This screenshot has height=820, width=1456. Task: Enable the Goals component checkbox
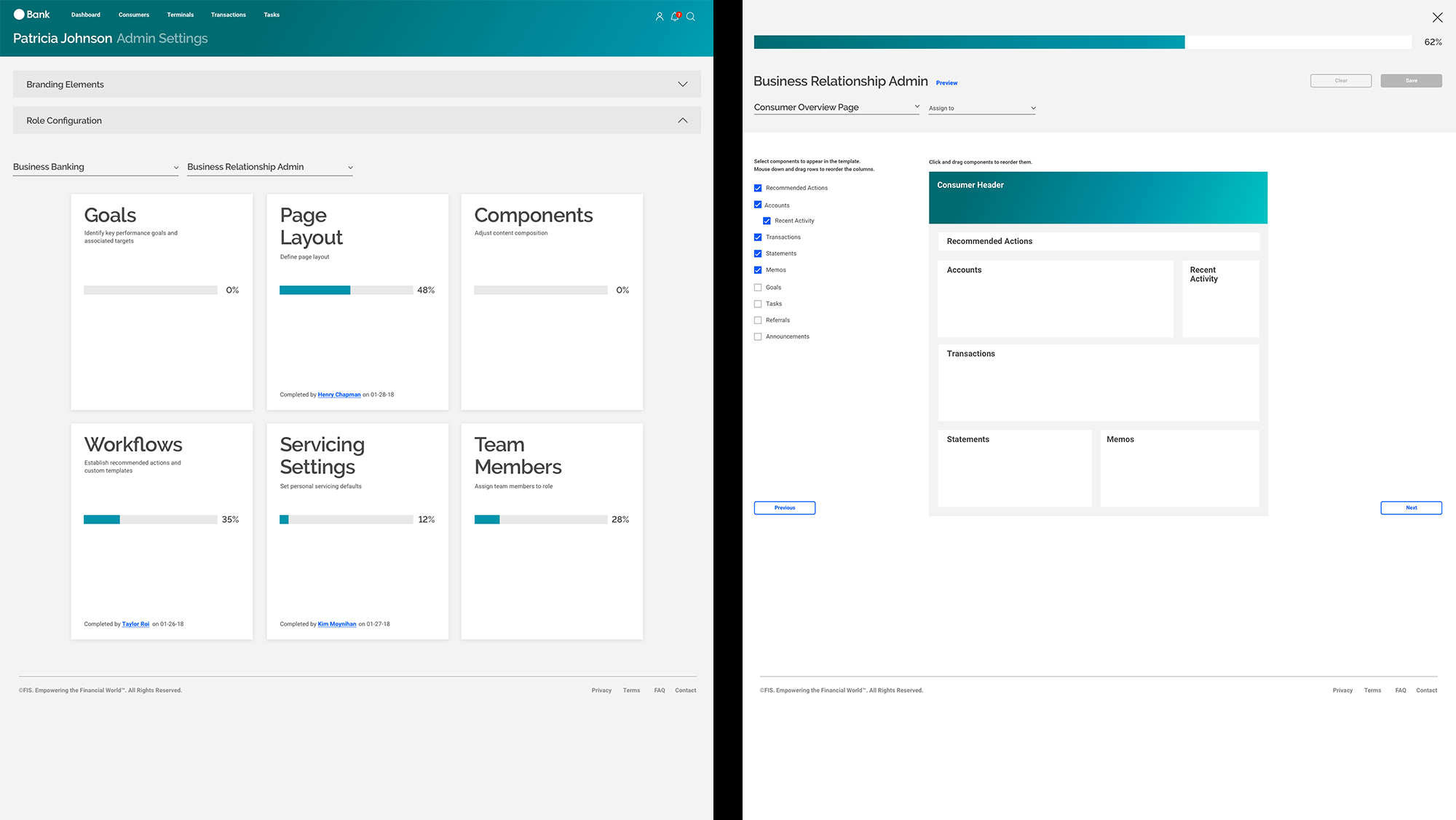pyautogui.click(x=758, y=288)
